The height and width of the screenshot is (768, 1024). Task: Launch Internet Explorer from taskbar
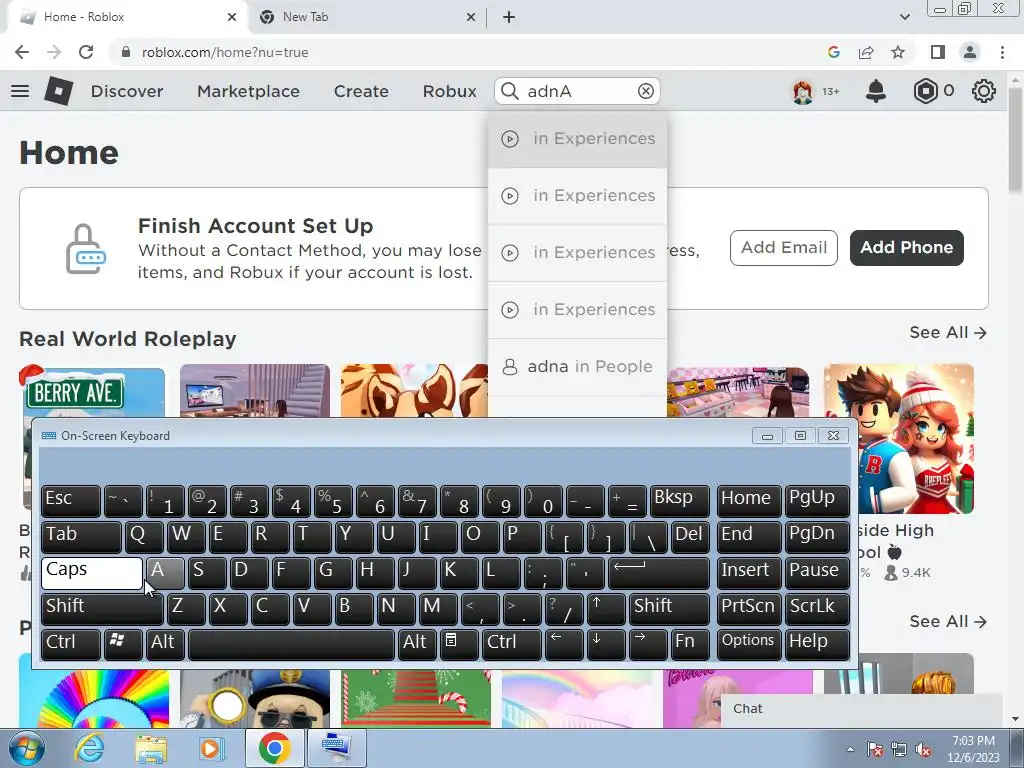(90, 748)
